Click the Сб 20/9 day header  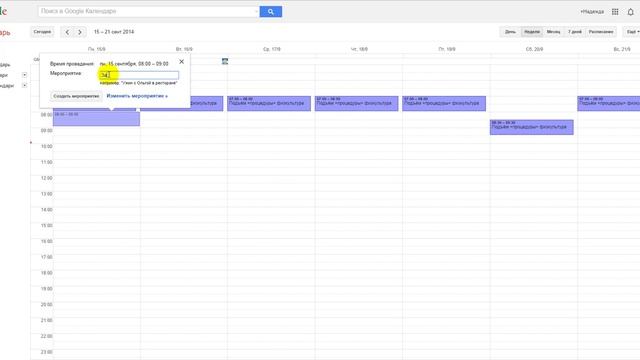point(534,49)
